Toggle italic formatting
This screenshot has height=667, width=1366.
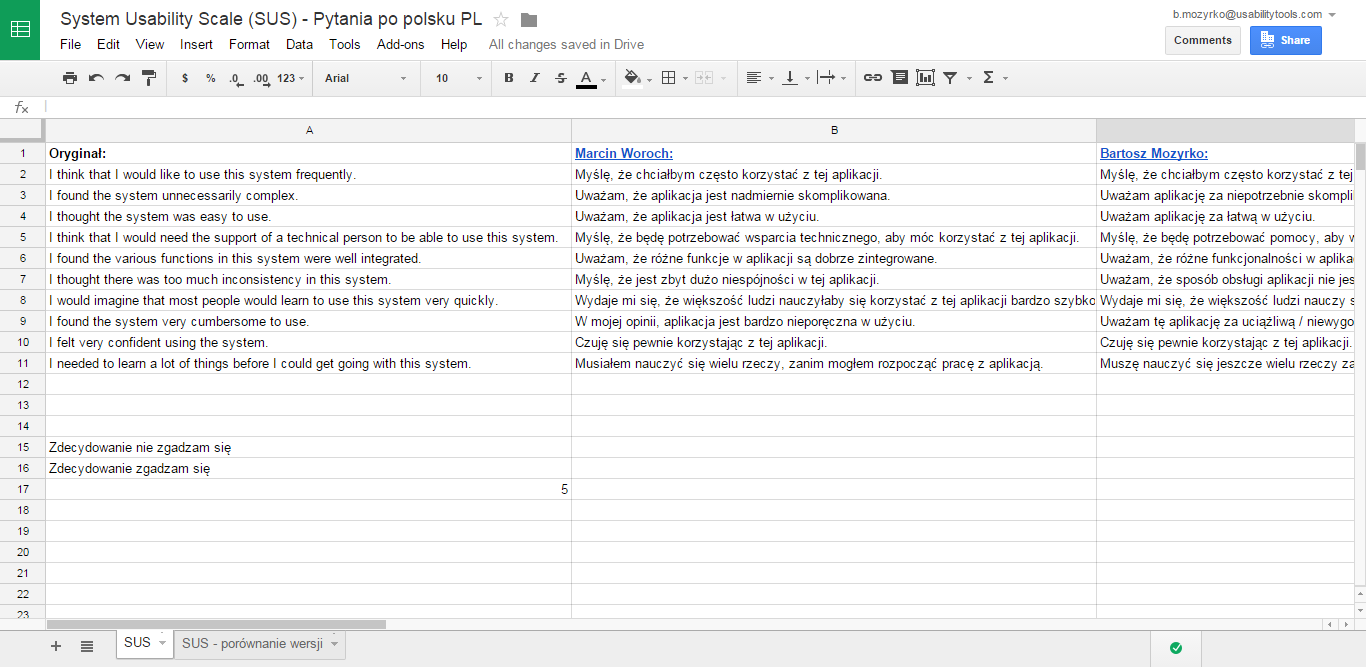click(x=535, y=78)
